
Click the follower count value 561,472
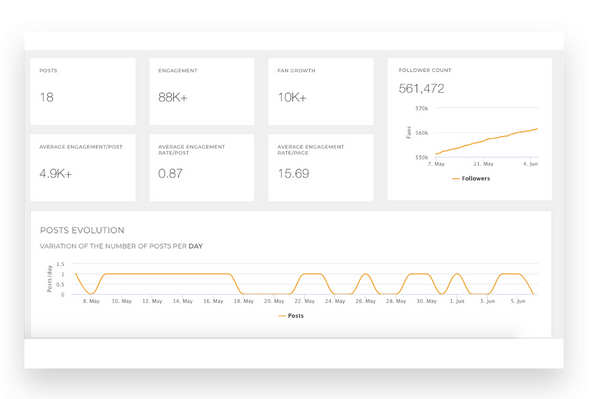pyautogui.click(x=421, y=89)
